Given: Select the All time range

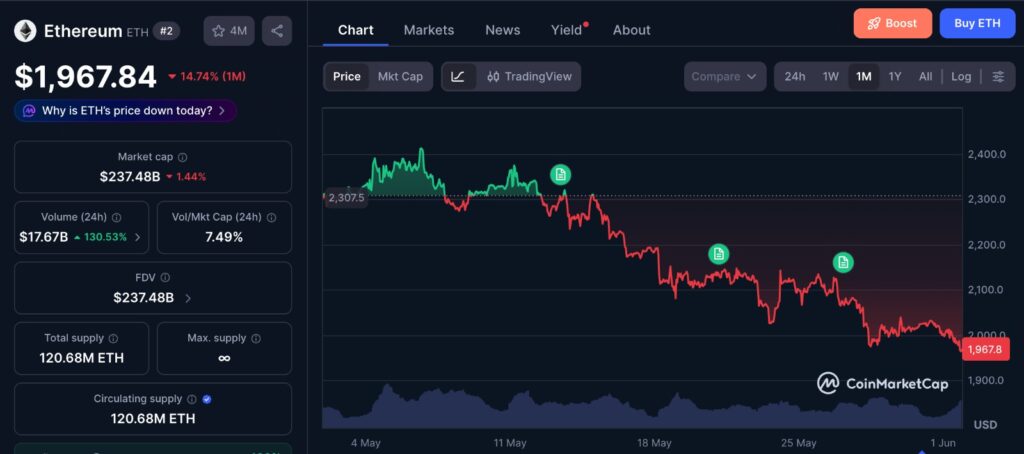Looking at the screenshot, I should pyautogui.click(x=925, y=76).
